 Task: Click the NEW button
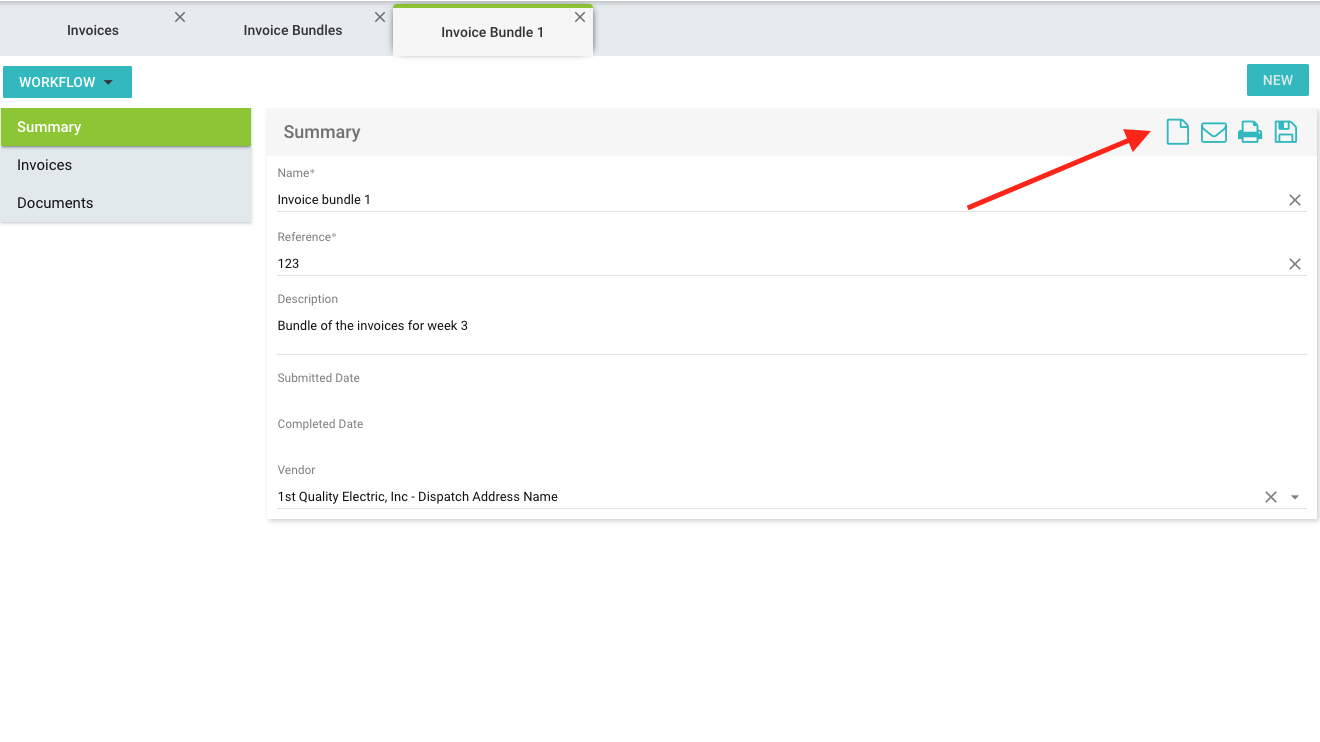click(1277, 81)
